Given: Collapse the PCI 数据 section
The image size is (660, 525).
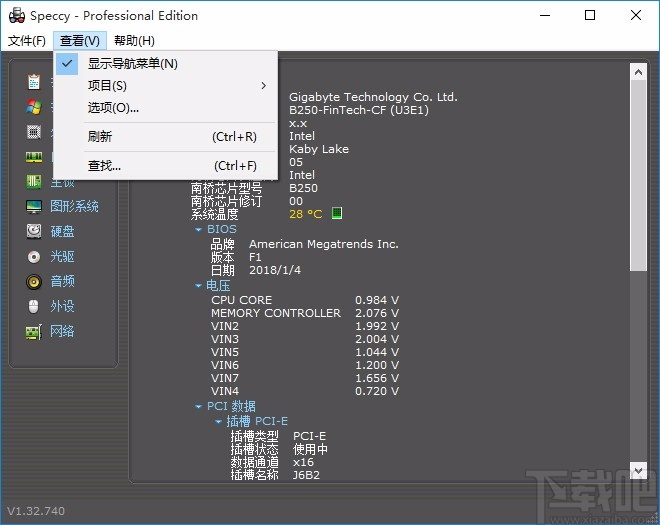Looking at the screenshot, I should click(198, 406).
